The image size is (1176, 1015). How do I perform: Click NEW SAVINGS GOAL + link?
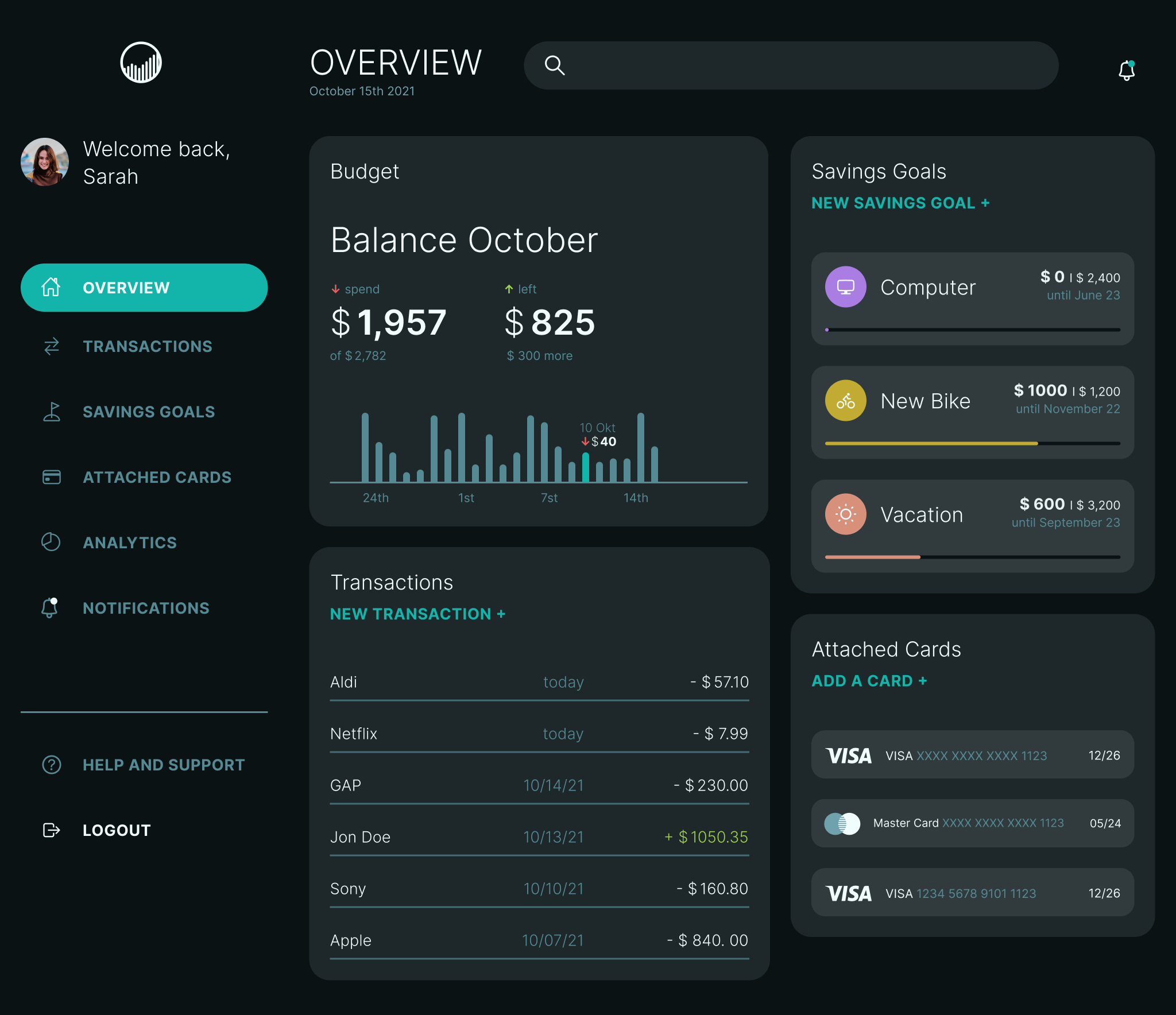click(x=900, y=203)
